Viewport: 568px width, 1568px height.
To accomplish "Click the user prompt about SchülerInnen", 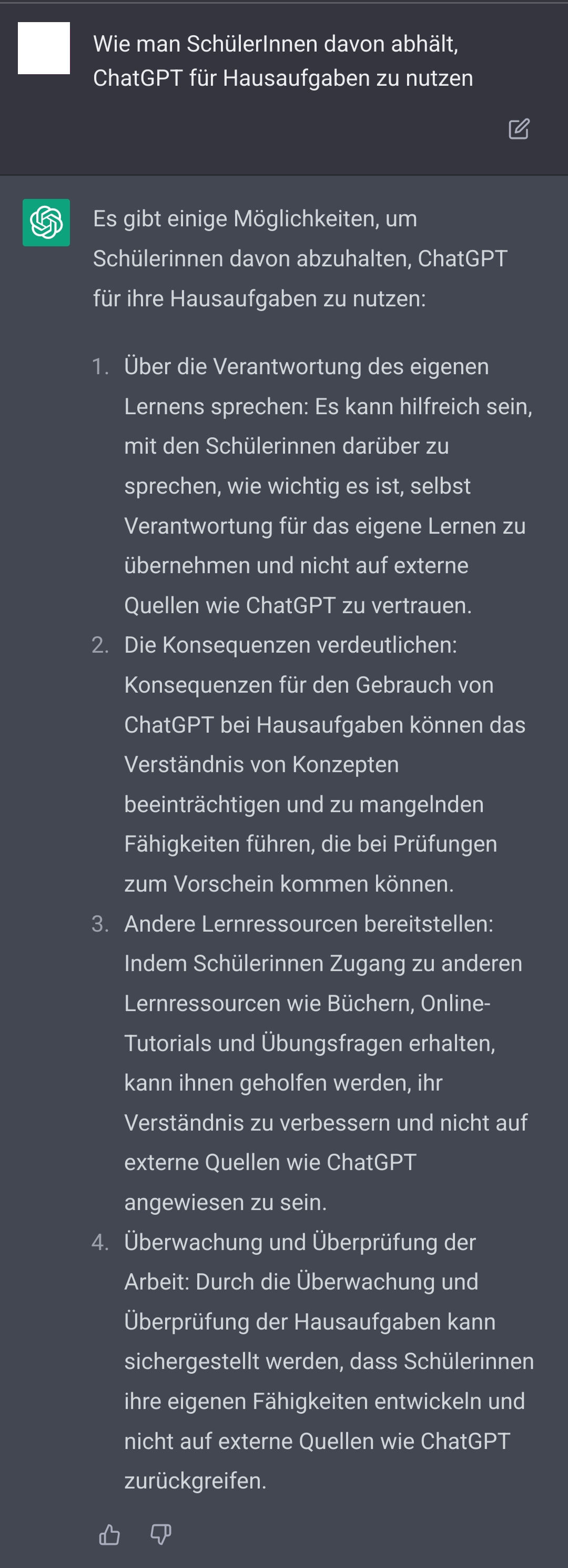I will 283,61.
